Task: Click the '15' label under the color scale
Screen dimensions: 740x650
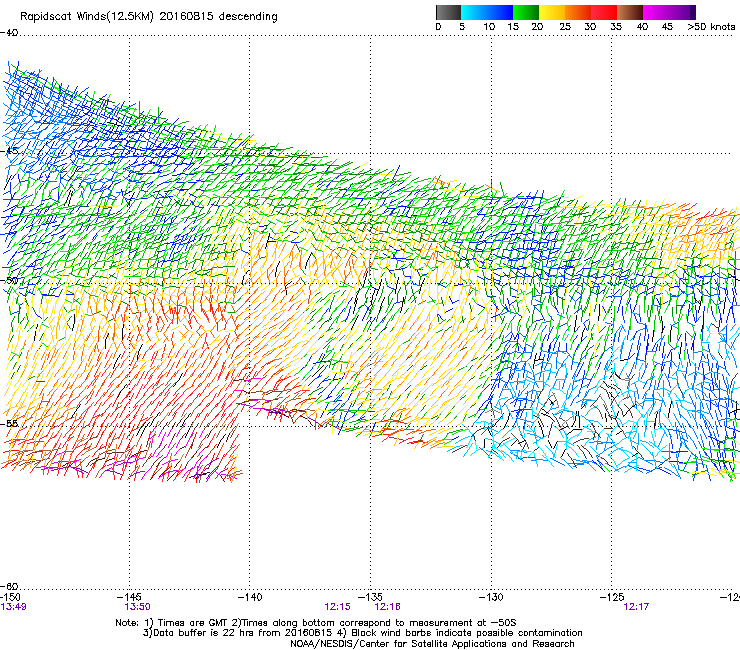Action: [513, 27]
